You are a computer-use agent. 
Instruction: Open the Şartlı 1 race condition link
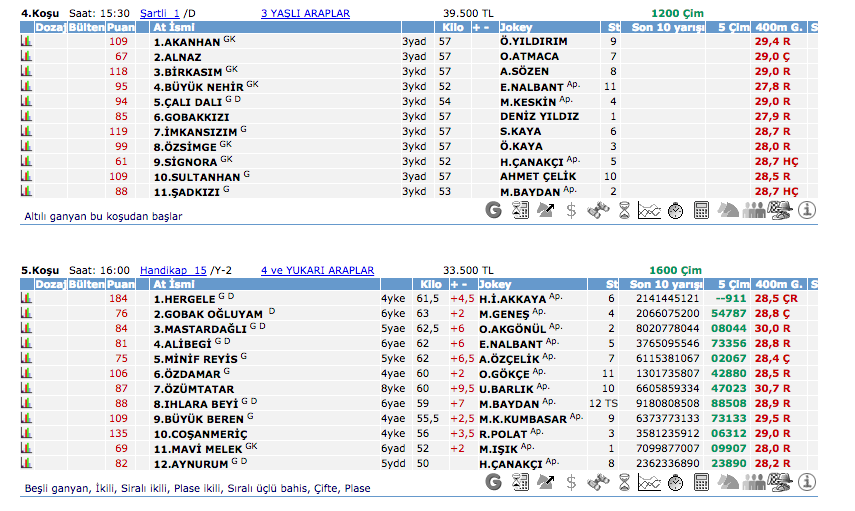point(160,14)
